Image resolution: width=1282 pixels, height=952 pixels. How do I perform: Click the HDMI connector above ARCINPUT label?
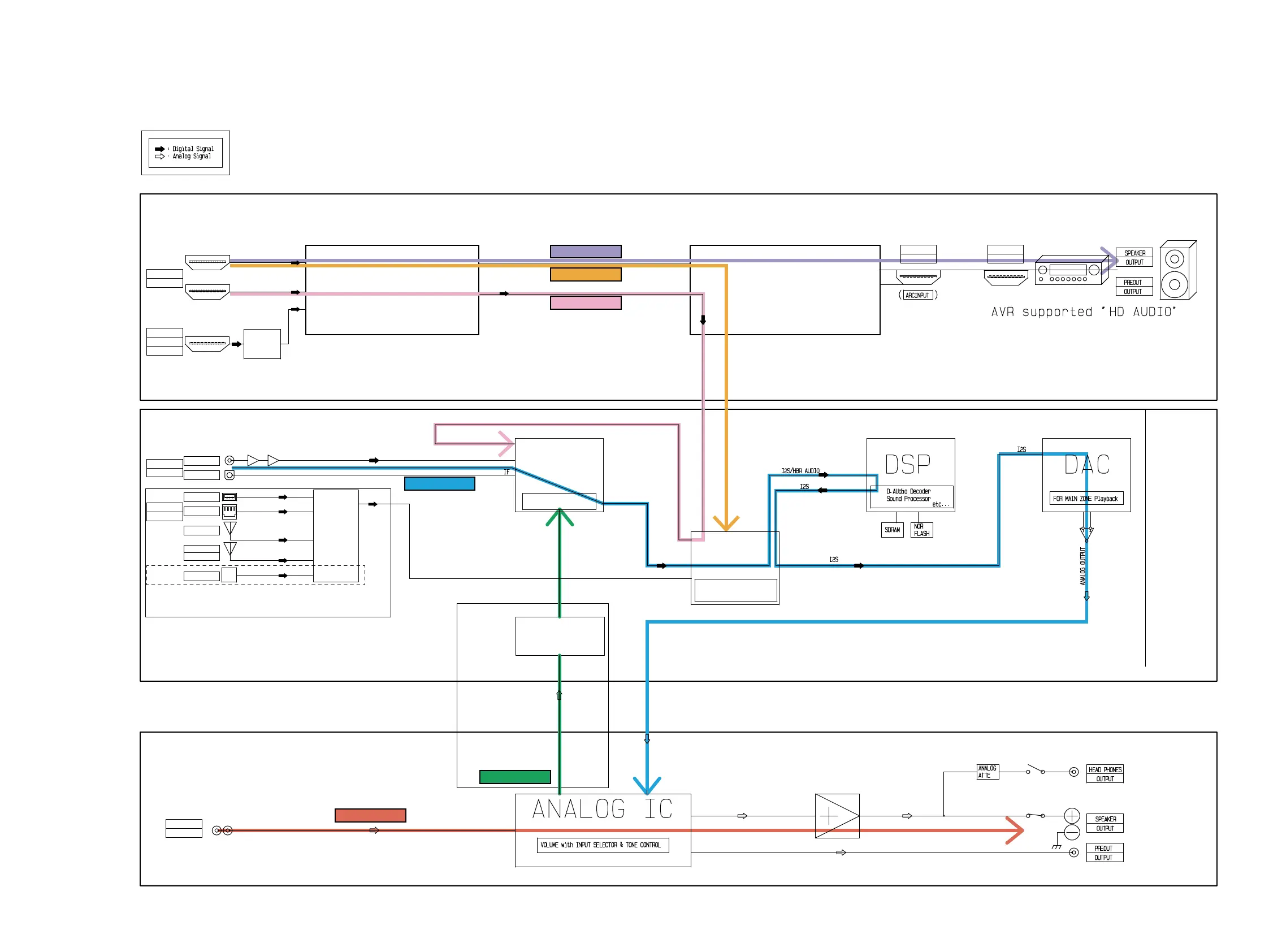(x=917, y=277)
